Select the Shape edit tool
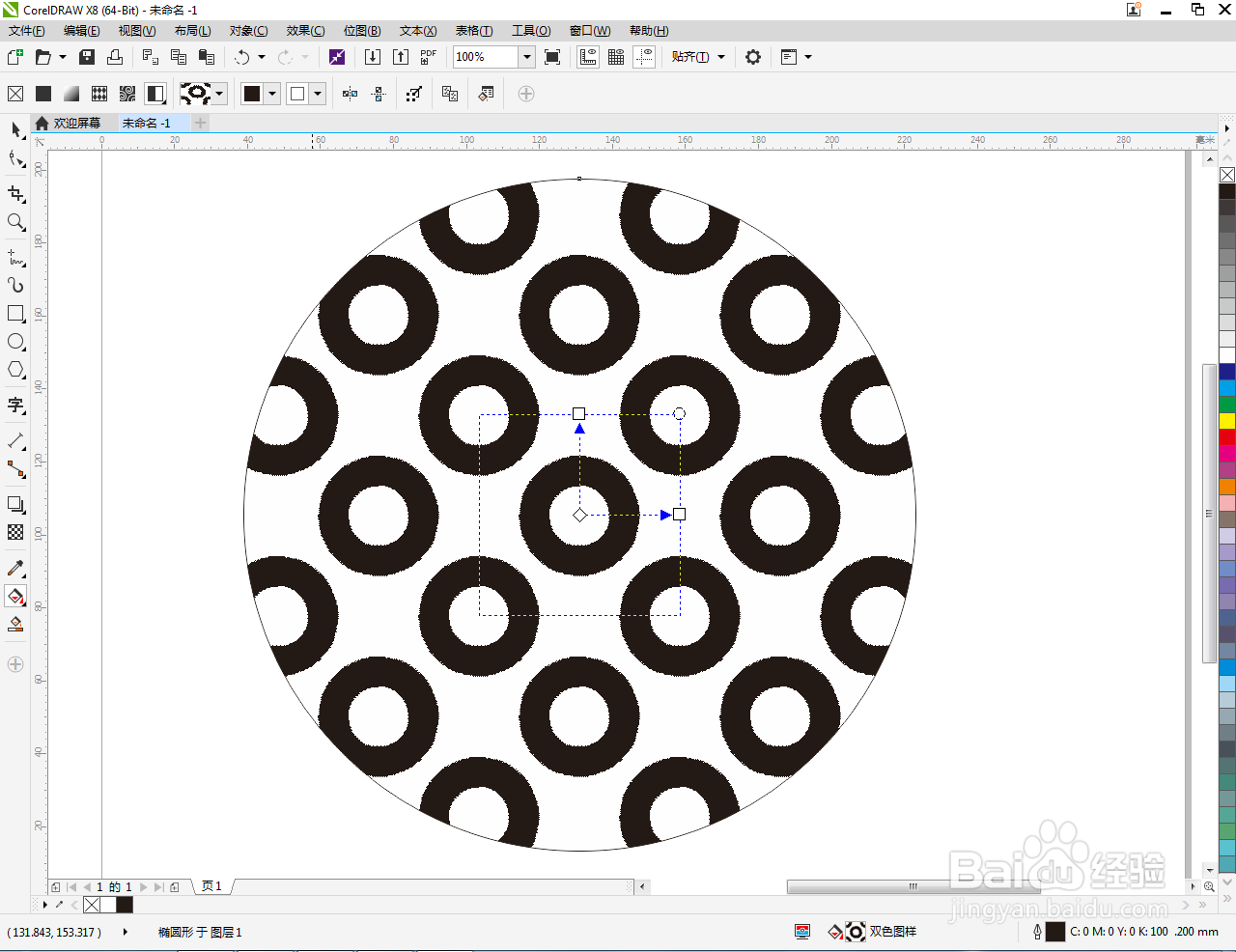This screenshot has height=952, width=1236. 15,158
